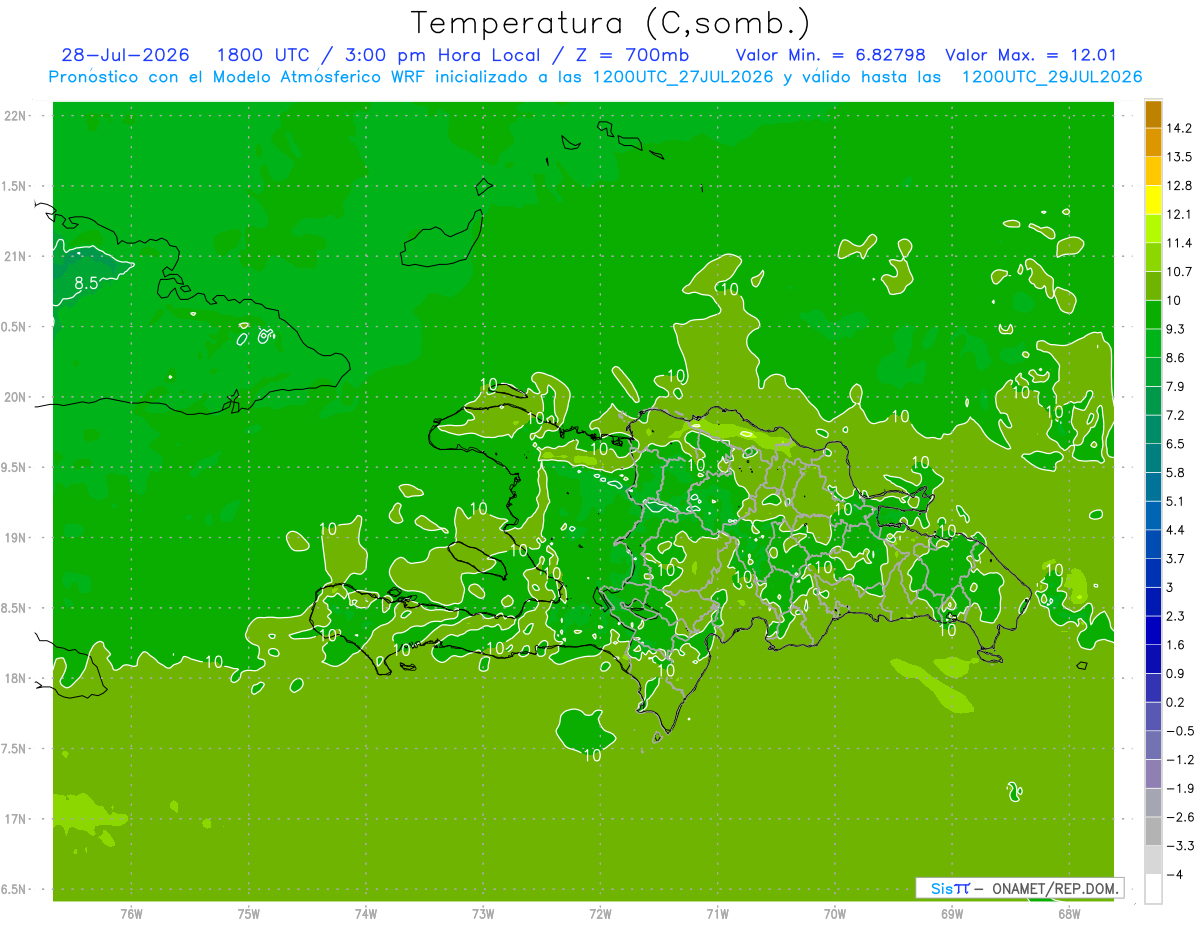
Task: Click the "4.4" colorbar value
Action: pos(1176,530)
